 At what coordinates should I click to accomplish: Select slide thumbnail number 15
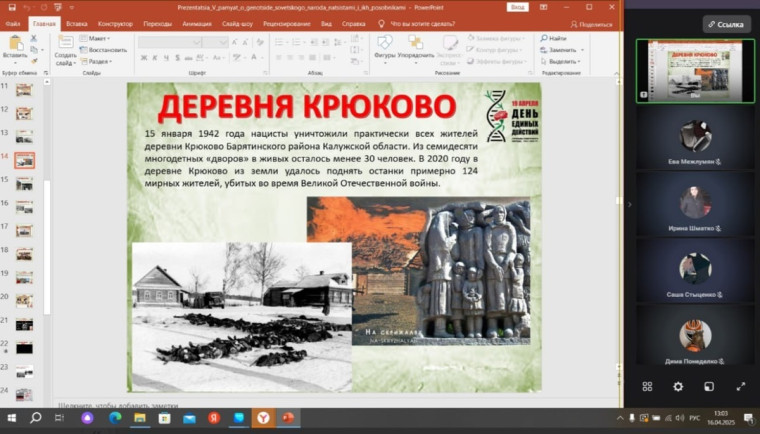click(x=24, y=184)
